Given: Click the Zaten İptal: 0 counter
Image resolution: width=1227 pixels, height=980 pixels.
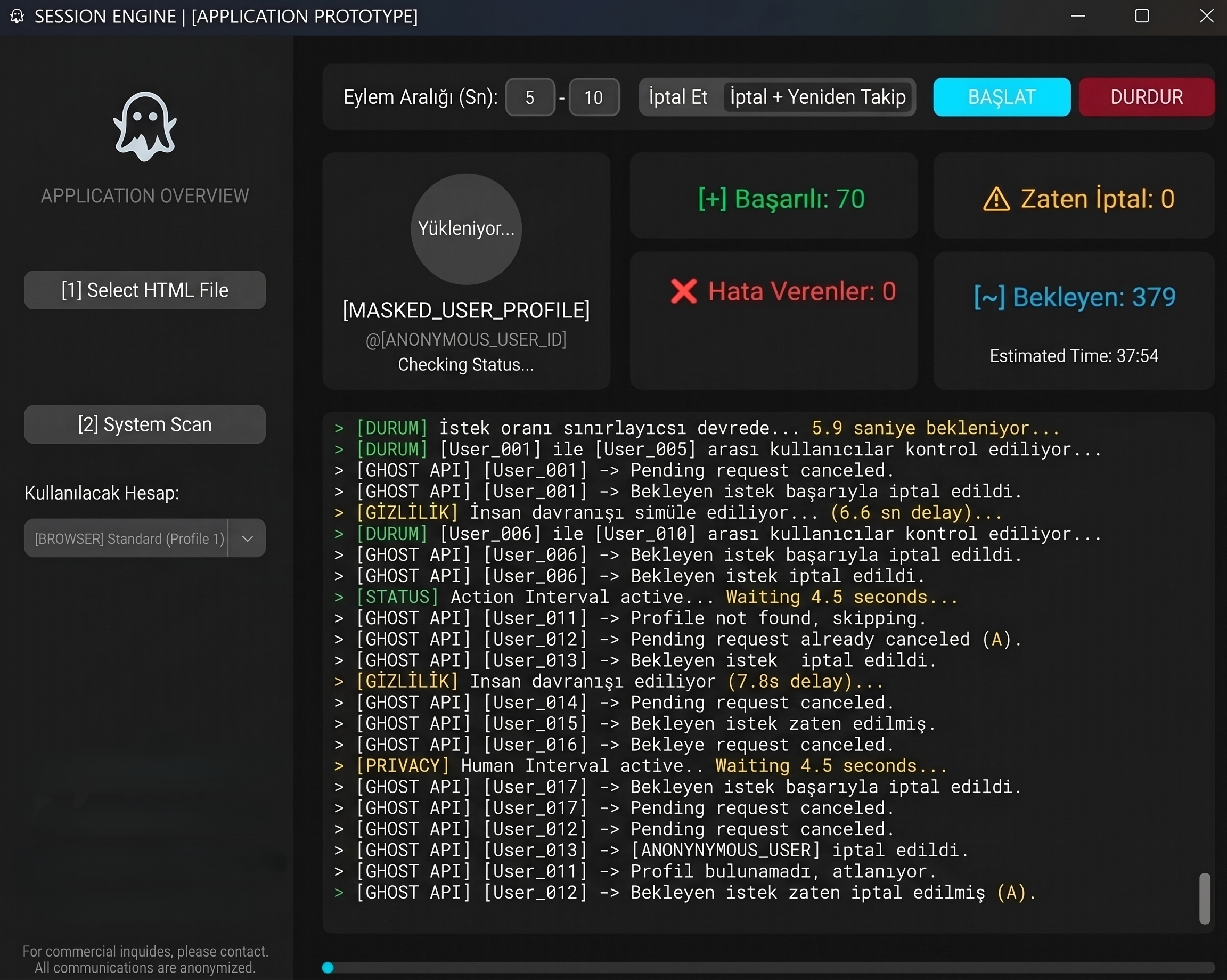Looking at the screenshot, I should point(1078,199).
